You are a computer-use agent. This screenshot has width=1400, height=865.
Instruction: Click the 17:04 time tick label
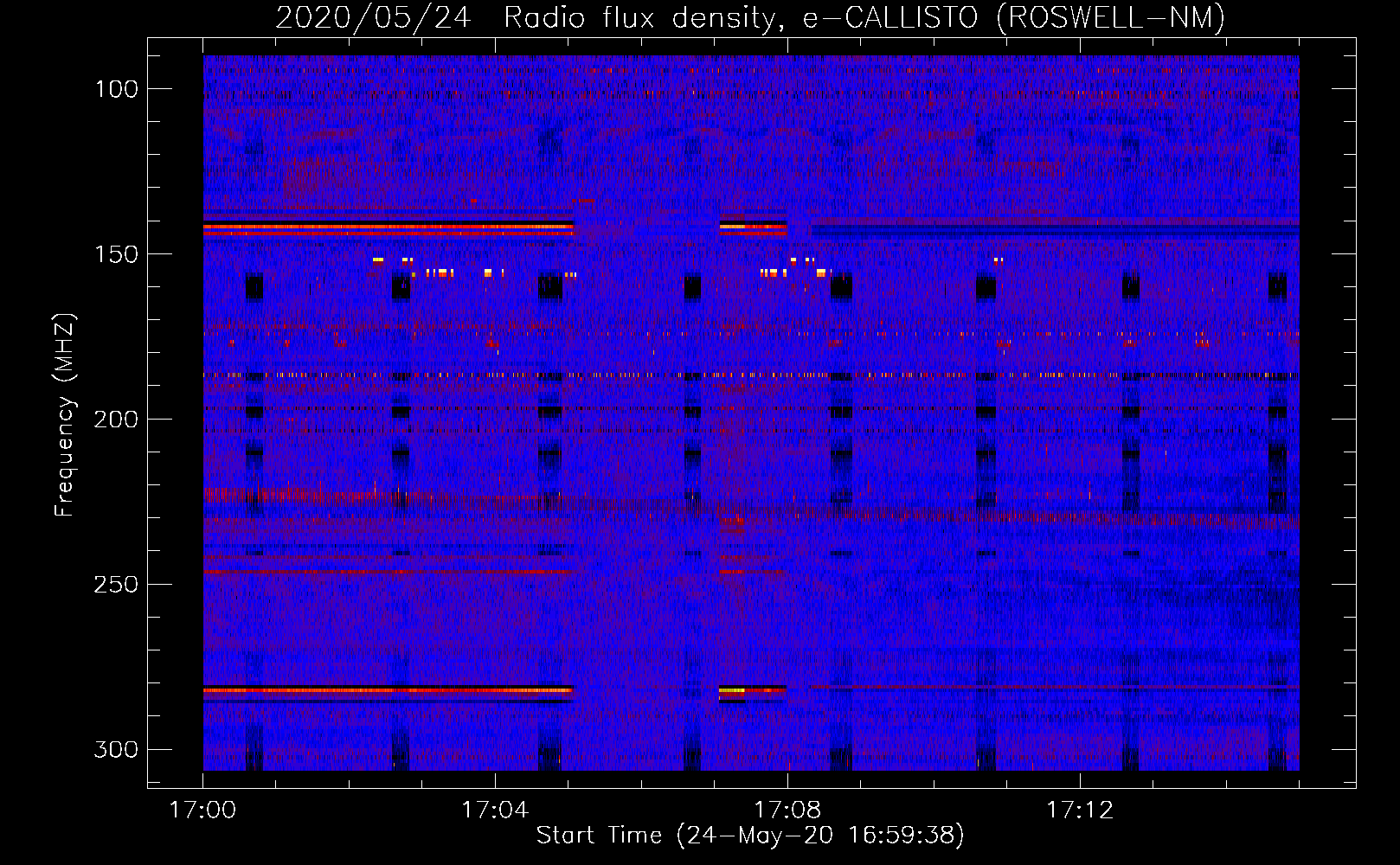click(x=495, y=811)
